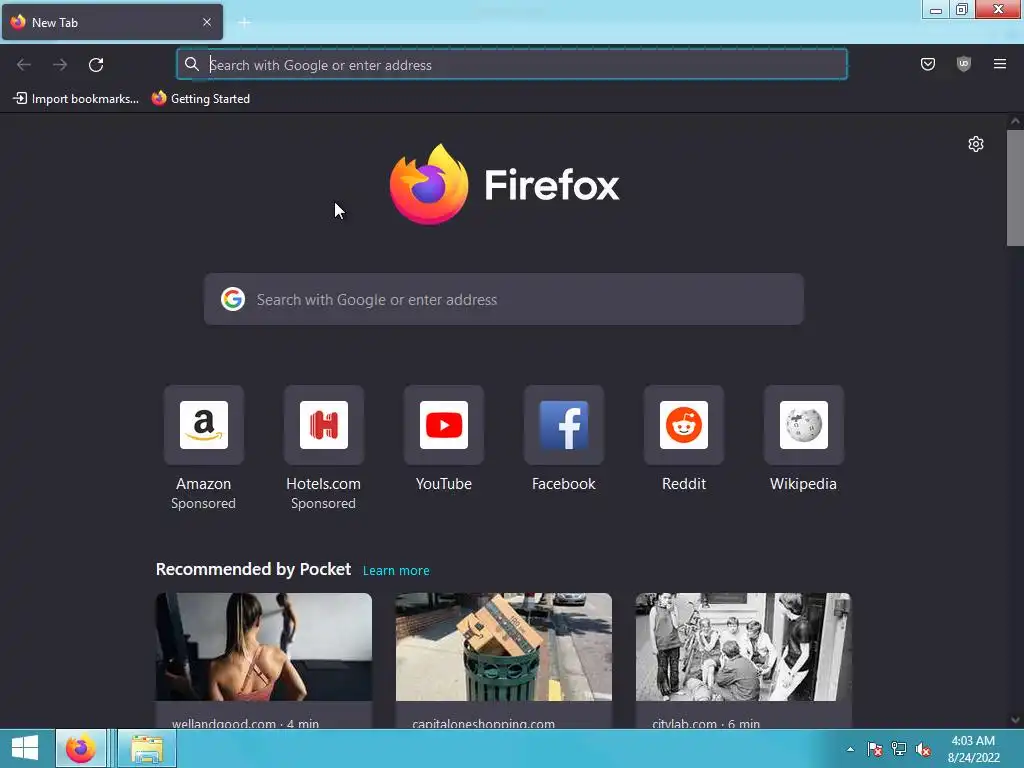Open the citylab.com story thumbnail
Viewport: 1024px width, 768px height.
click(743, 647)
